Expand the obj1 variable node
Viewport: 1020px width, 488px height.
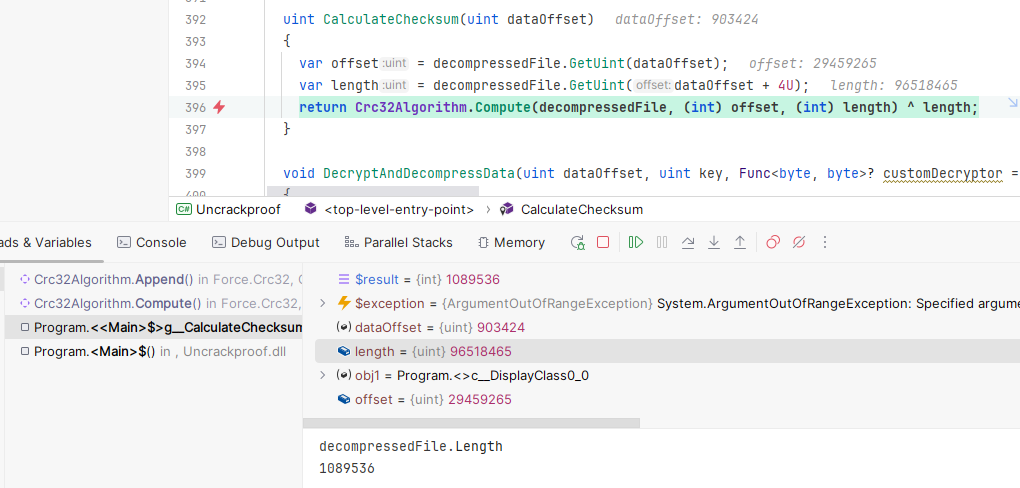pyautogui.click(x=322, y=375)
